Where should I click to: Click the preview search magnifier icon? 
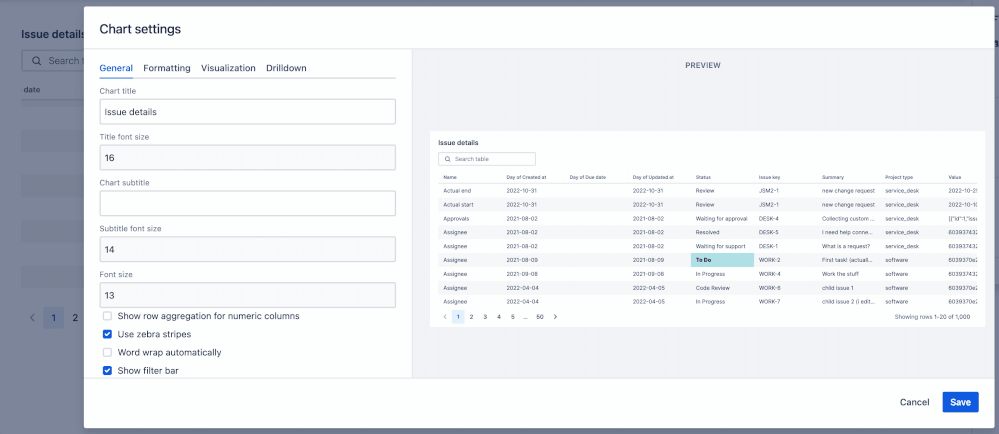pyautogui.click(x=448, y=159)
